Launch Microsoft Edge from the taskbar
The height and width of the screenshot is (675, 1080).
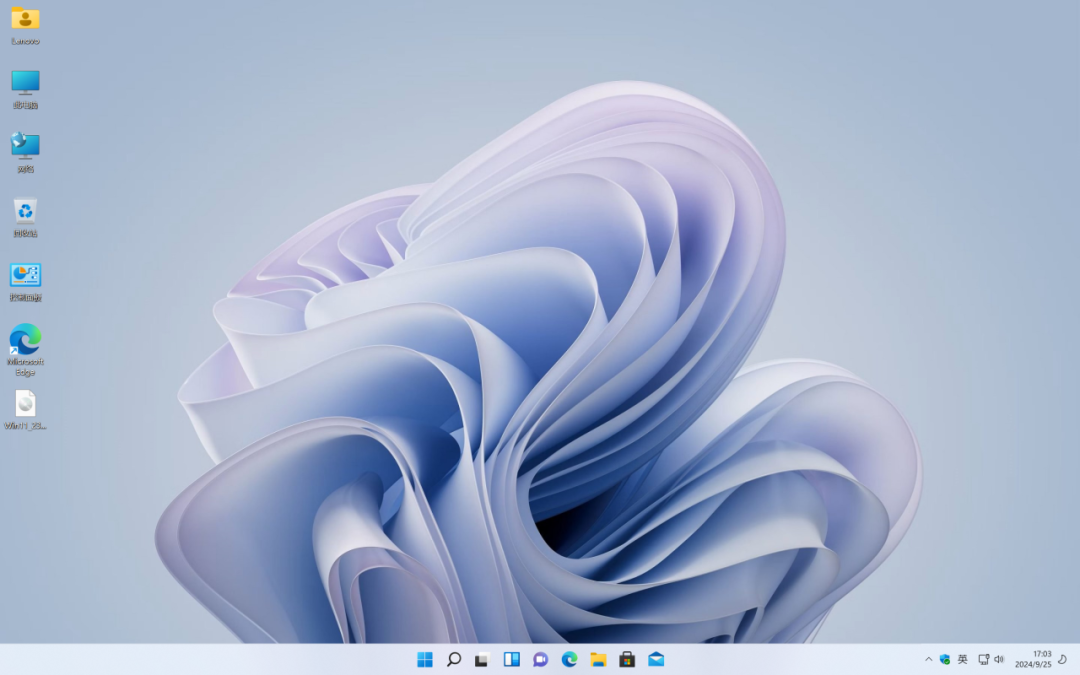point(570,660)
